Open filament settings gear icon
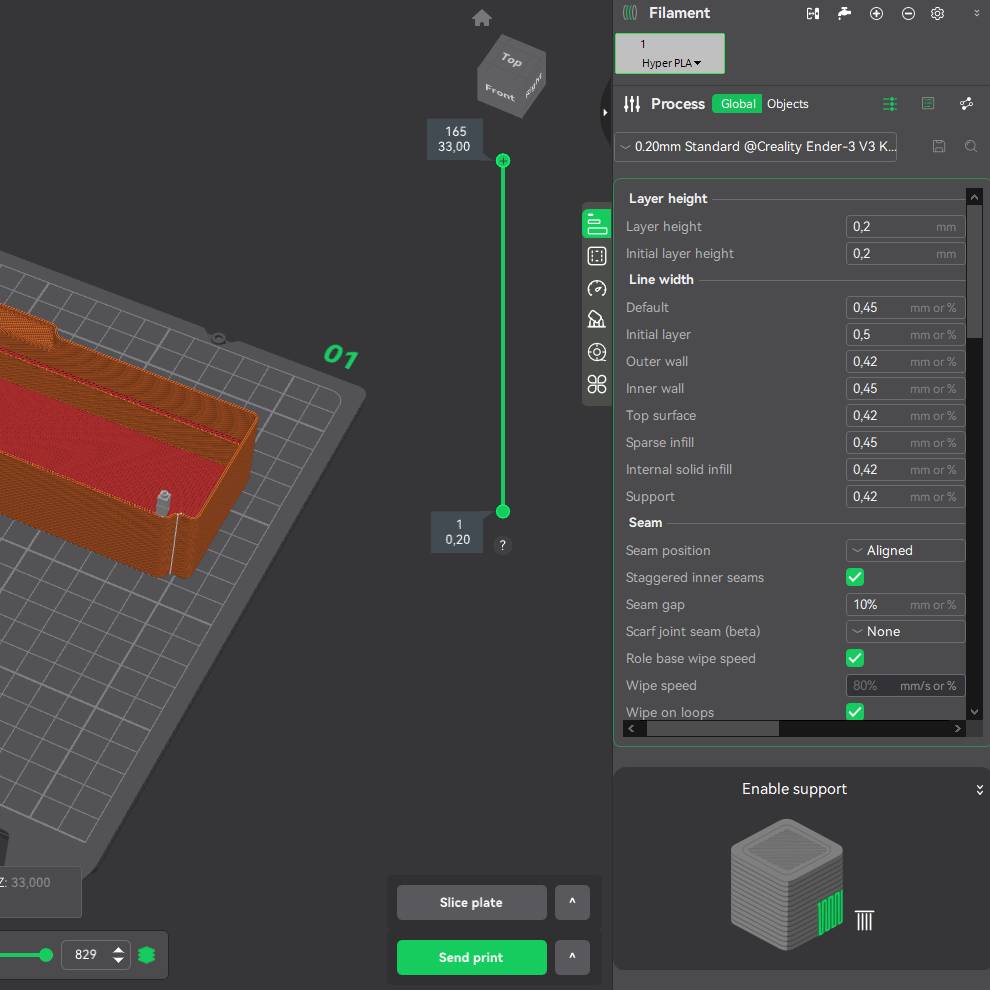The height and width of the screenshot is (990, 990). coord(938,13)
